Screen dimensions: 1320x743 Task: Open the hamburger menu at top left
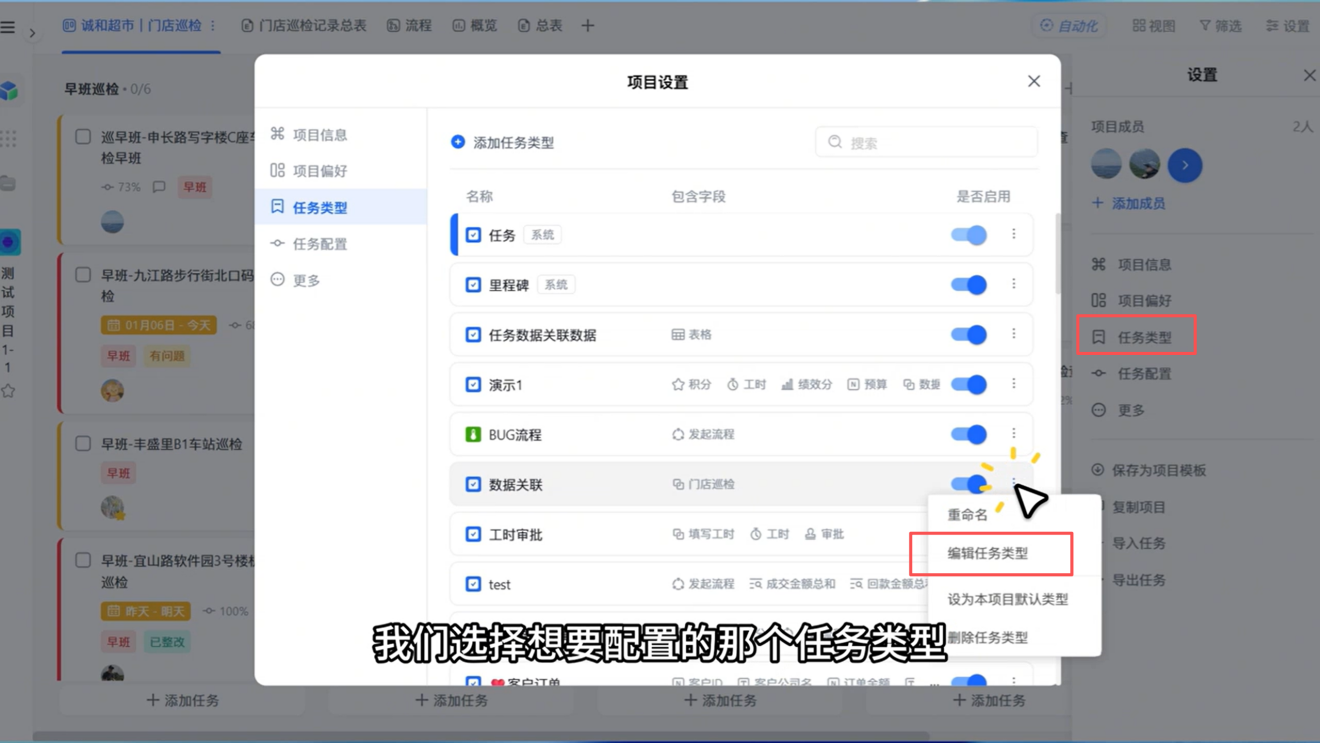(x=8, y=27)
